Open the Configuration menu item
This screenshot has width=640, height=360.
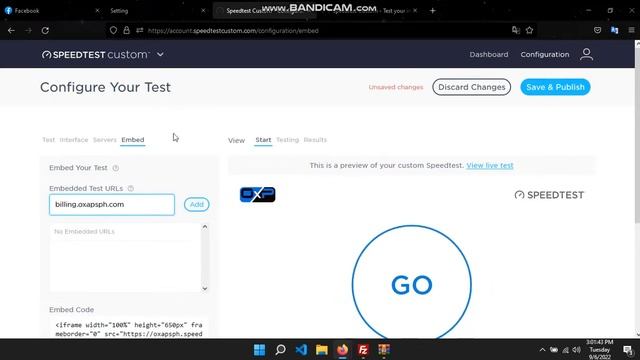[544, 54]
